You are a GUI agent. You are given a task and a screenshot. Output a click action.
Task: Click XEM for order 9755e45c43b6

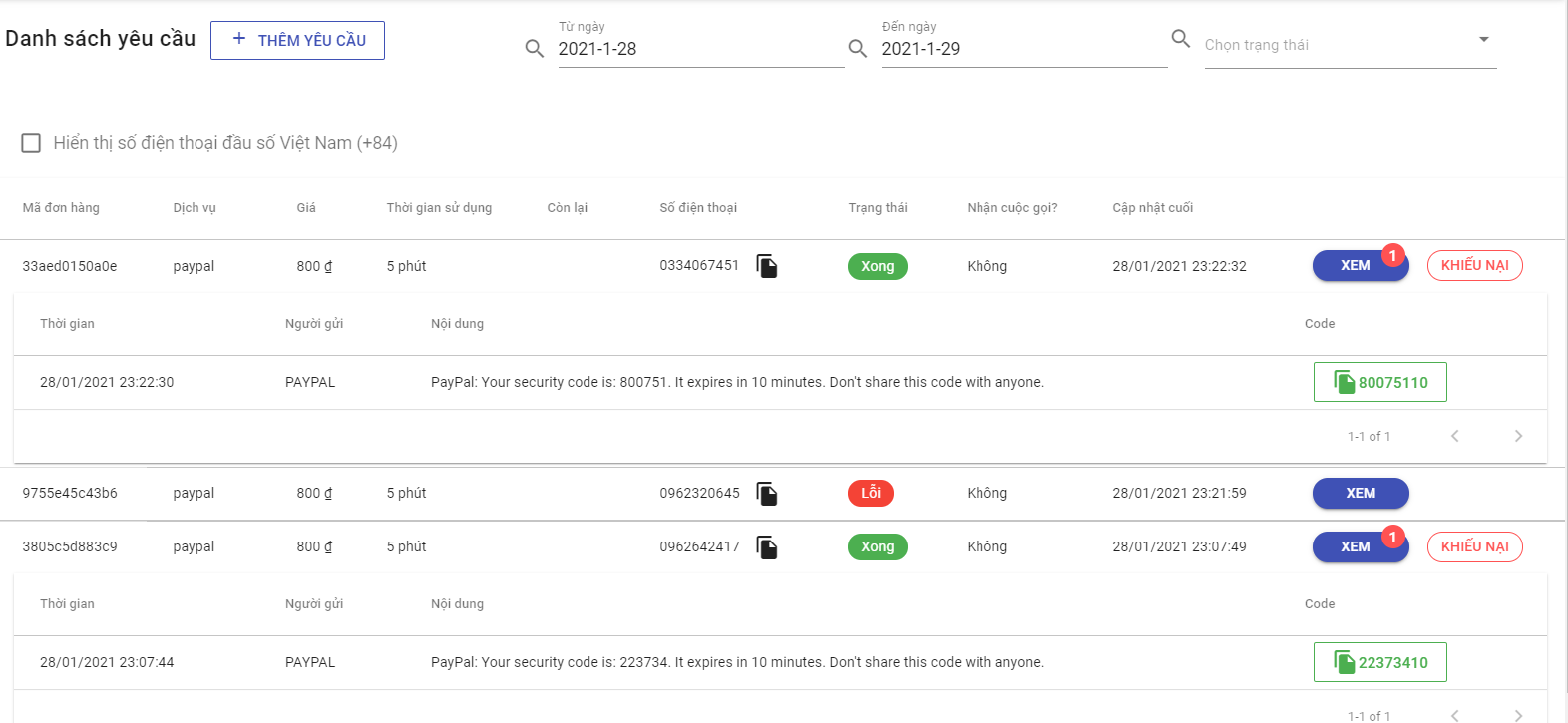[x=1361, y=493]
